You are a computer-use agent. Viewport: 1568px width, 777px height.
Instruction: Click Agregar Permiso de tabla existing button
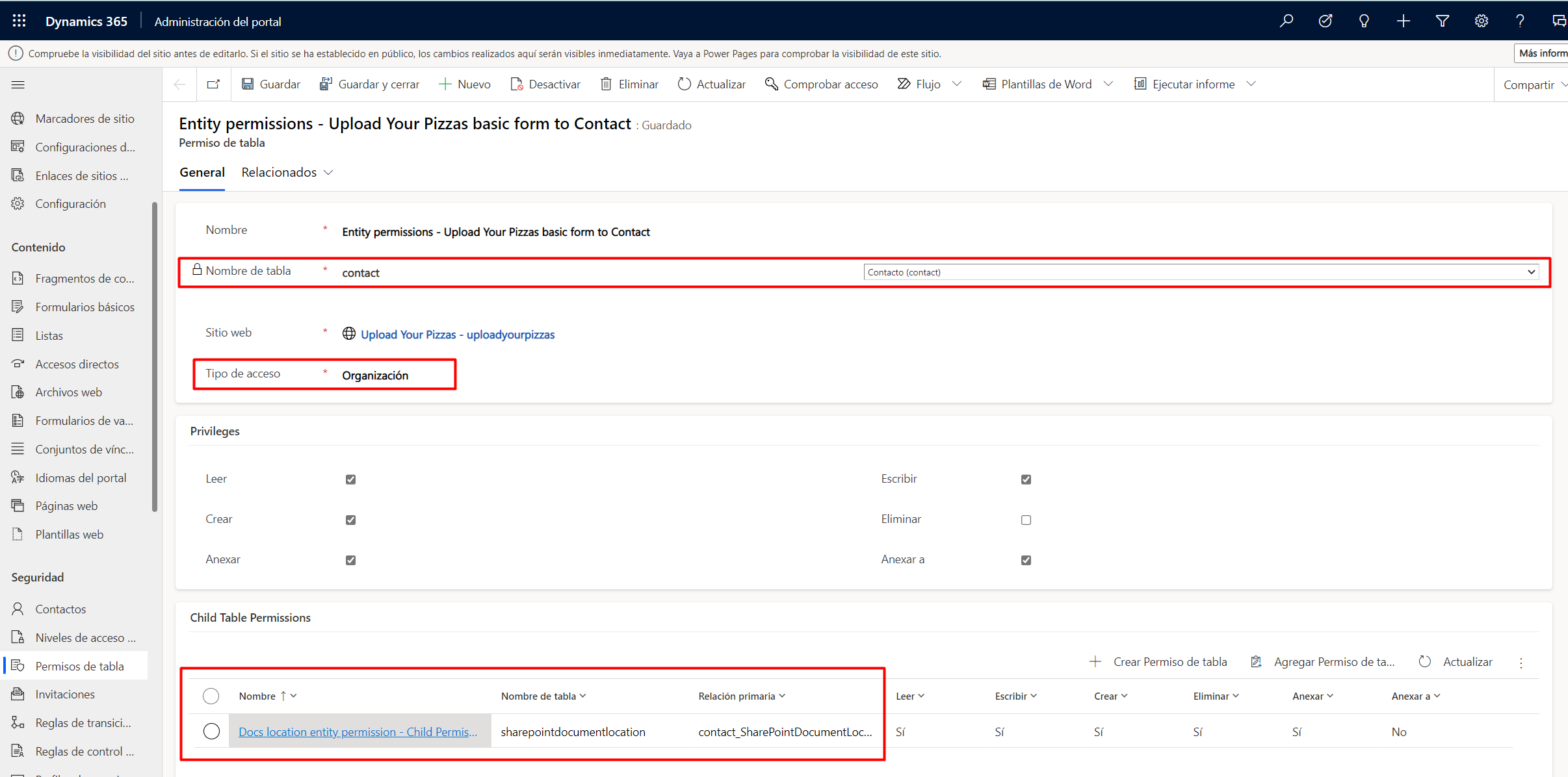pyautogui.click(x=1322, y=662)
